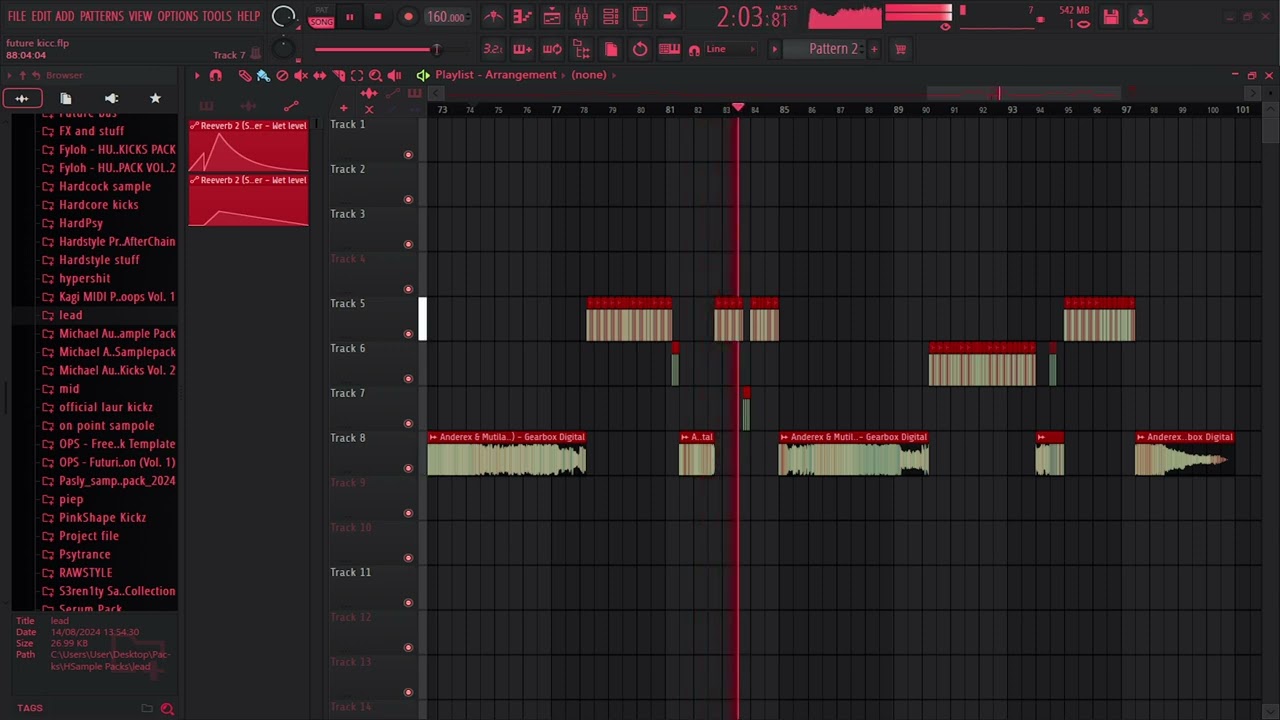Image resolution: width=1280 pixels, height=720 pixels.
Task: Open the playlist options menu arrow
Action: point(197,75)
